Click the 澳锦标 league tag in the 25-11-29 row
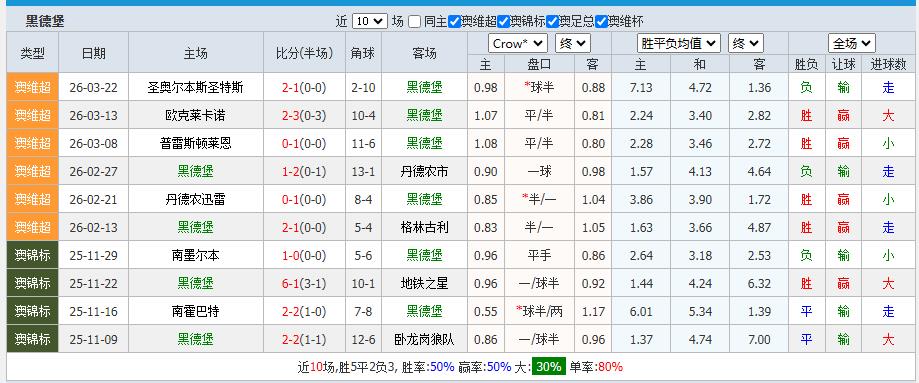 (33, 255)
